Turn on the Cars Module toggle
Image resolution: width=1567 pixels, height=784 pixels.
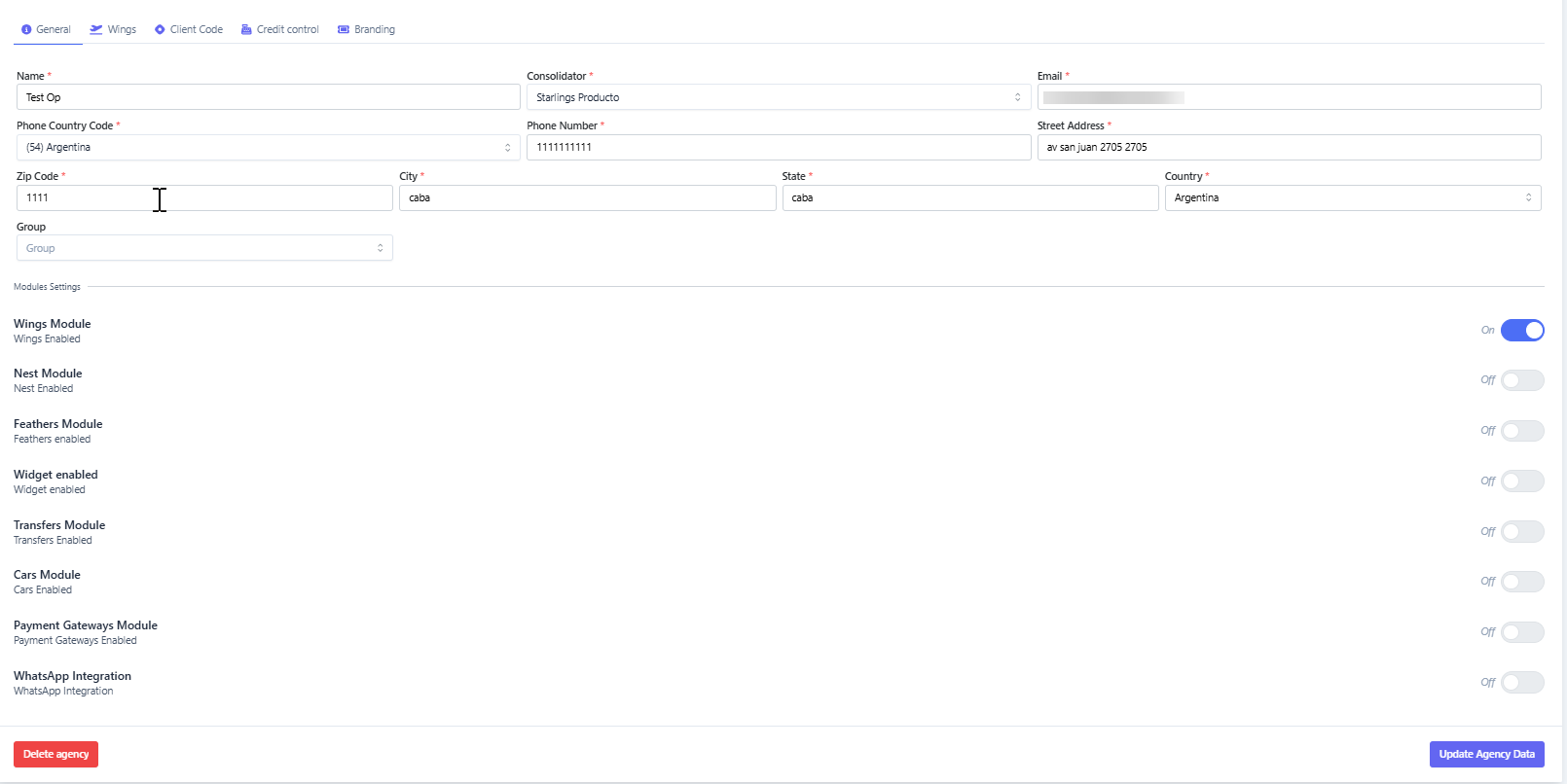click(1521, 582)
